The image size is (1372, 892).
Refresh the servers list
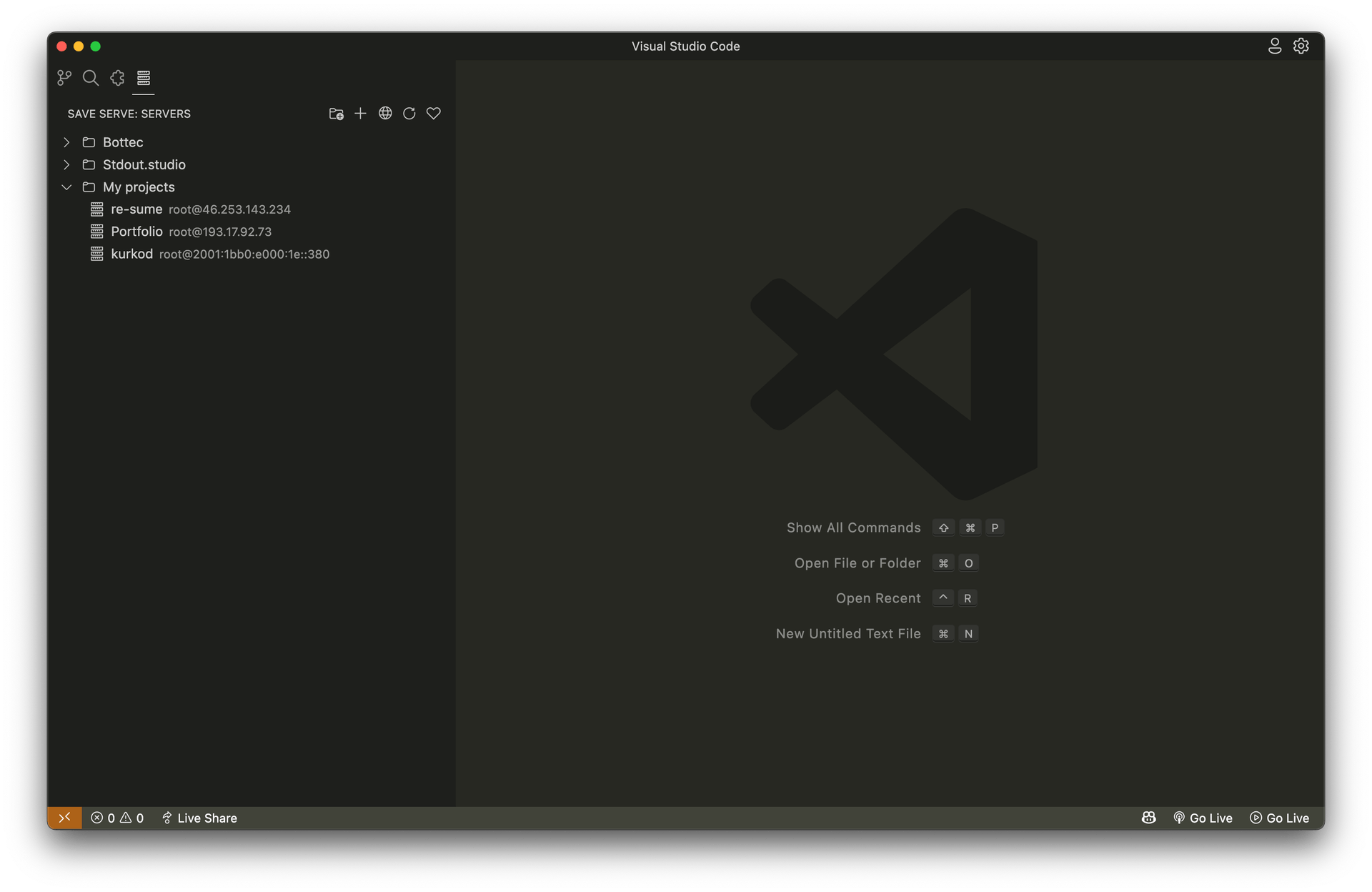point(409,114)
